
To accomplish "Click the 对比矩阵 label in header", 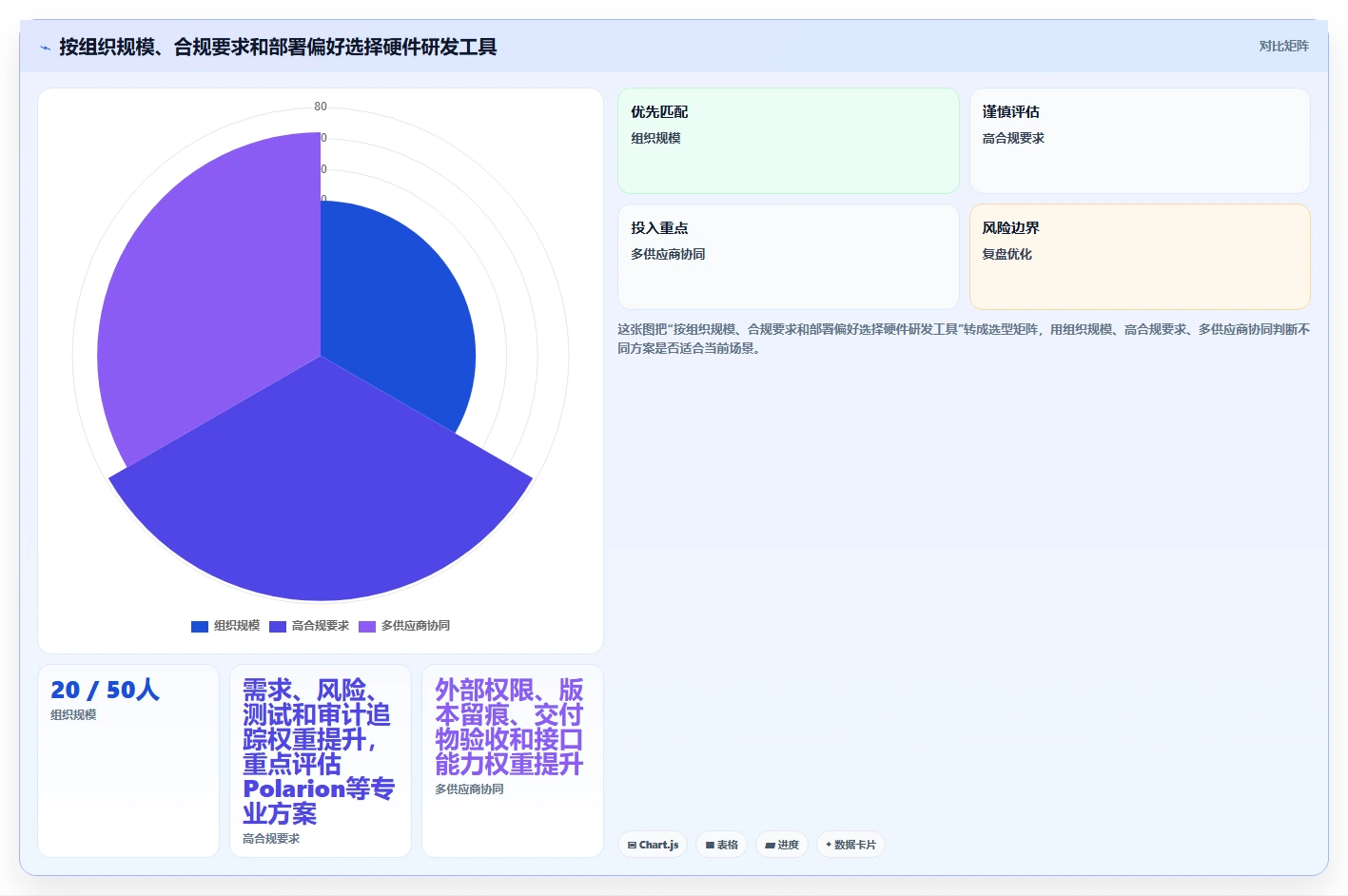I will (x=1283, y=46).
